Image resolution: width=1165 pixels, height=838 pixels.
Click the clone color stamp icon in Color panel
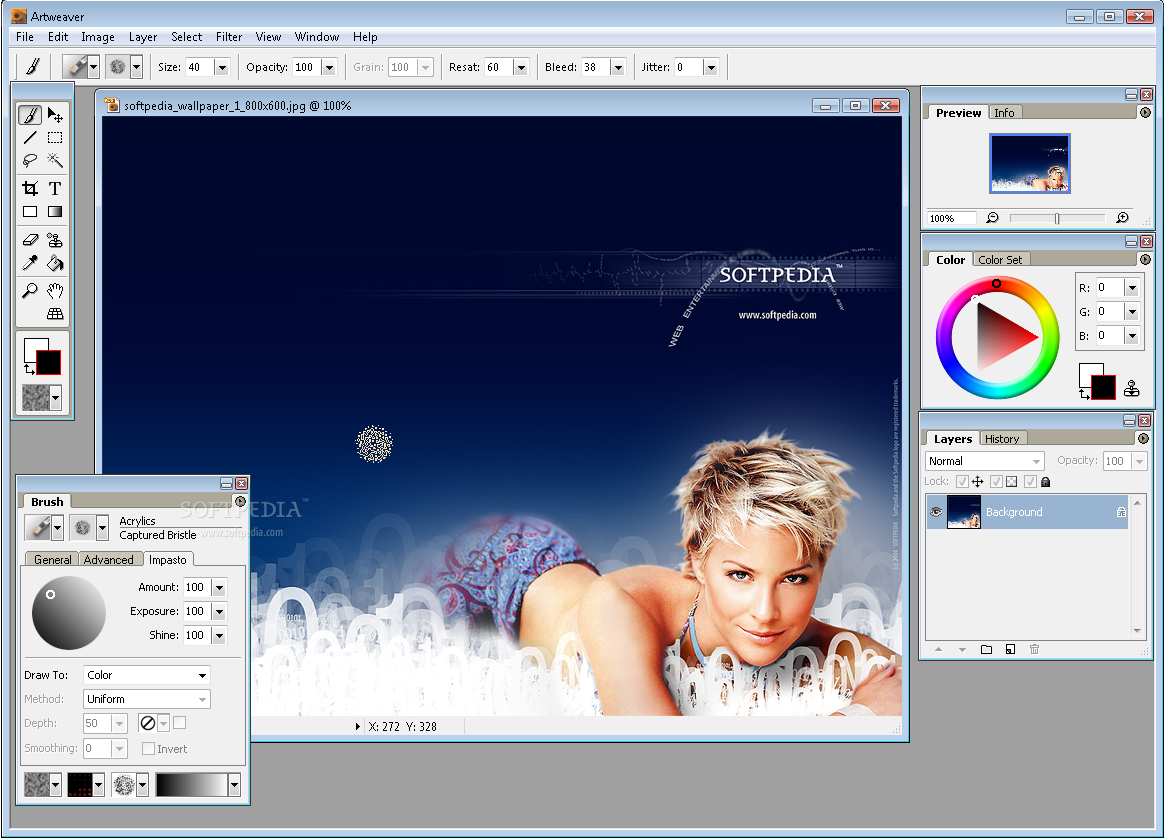pyautogui.click(x=1132, y=388)
